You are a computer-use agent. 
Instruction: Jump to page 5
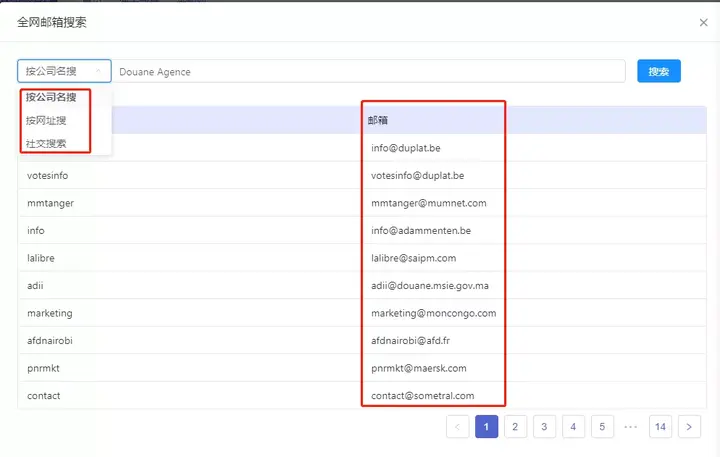point(602,427)
